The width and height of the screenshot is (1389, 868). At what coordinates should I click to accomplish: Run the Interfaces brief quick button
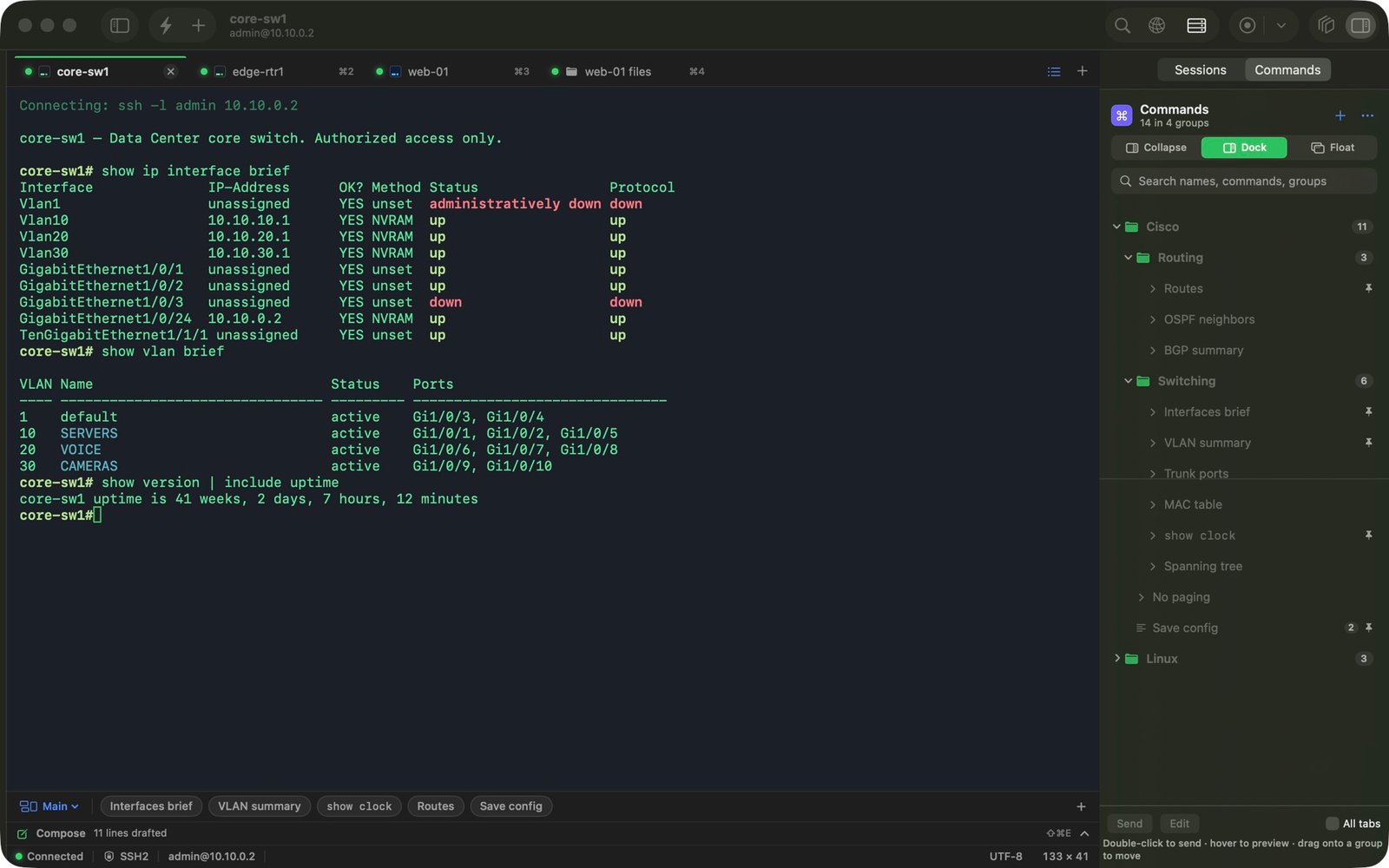click(151, 806)
